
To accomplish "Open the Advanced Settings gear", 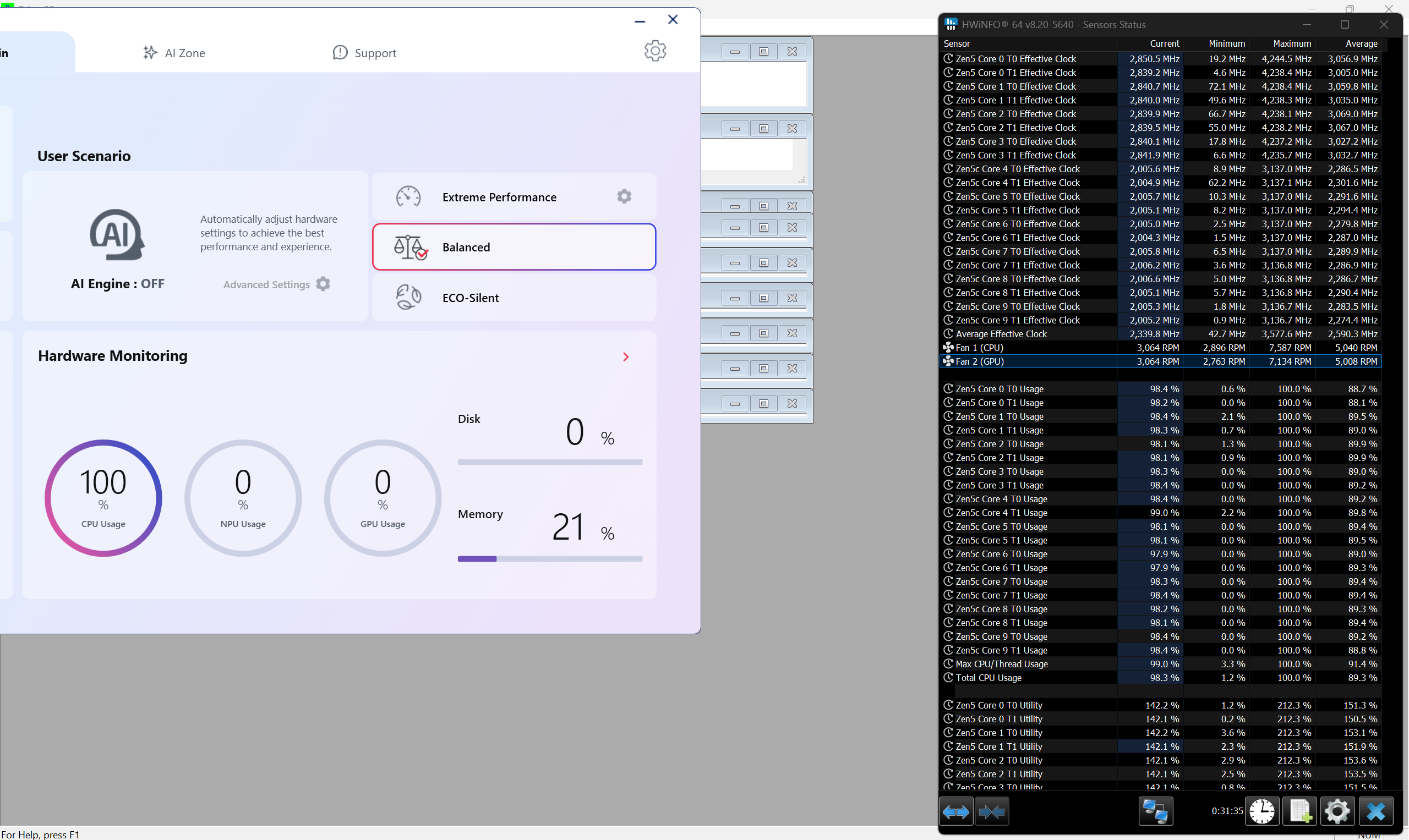I will (x=323, y=284).
